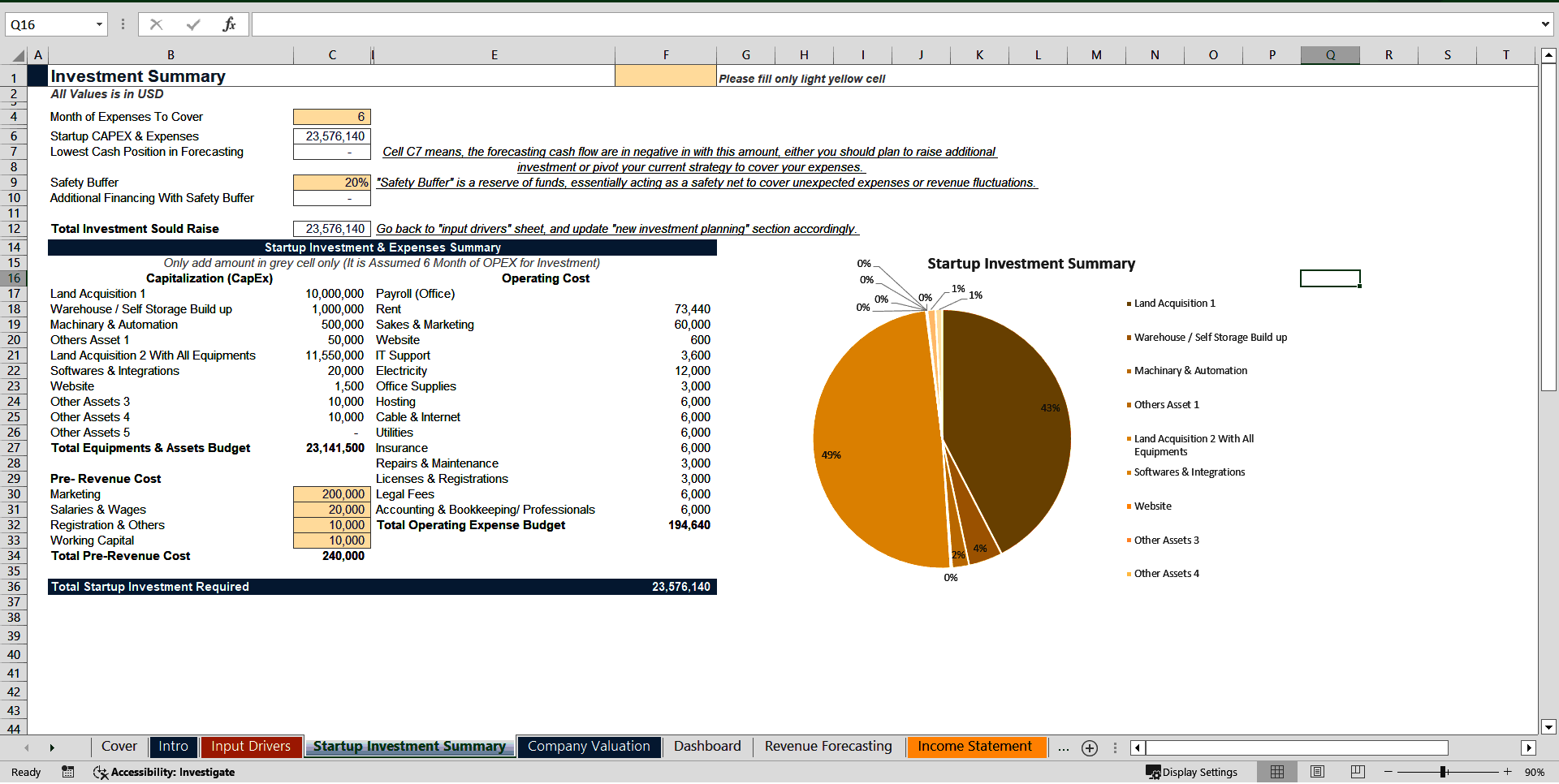Image resolution: width=1559 pixels, height=784 pixels.
Task: Click the formula bar input field
Action: [893, 24]
